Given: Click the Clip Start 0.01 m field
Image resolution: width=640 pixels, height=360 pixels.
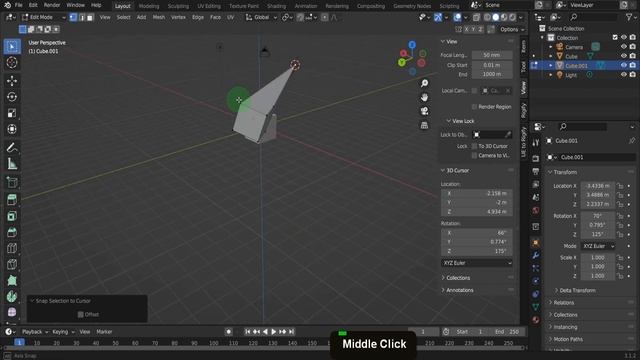Looking at the screenshot, I should (492, 65).
